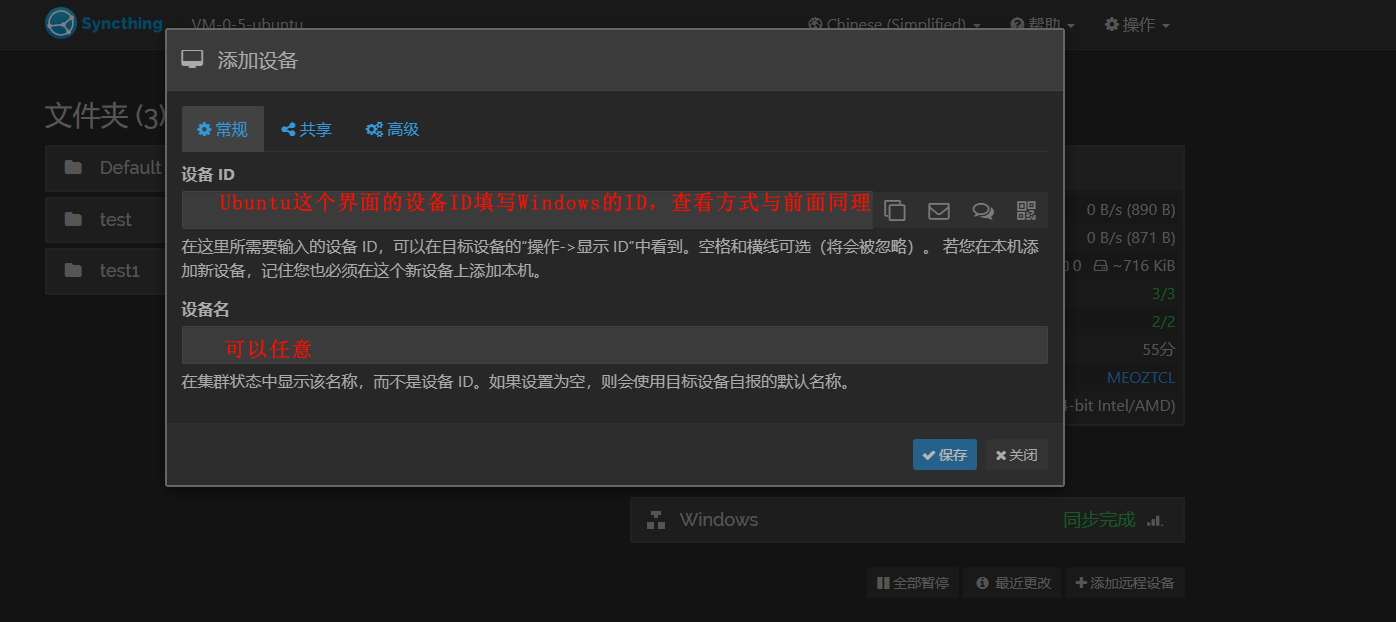
Task: Click the 同步完成 status text
Action: (1100, 520)
